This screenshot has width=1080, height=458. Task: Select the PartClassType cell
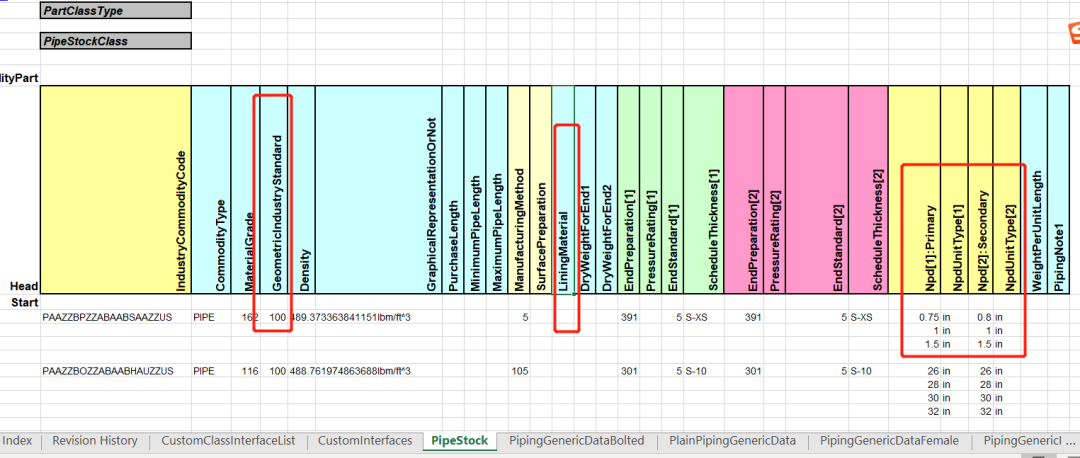point(116,11)
